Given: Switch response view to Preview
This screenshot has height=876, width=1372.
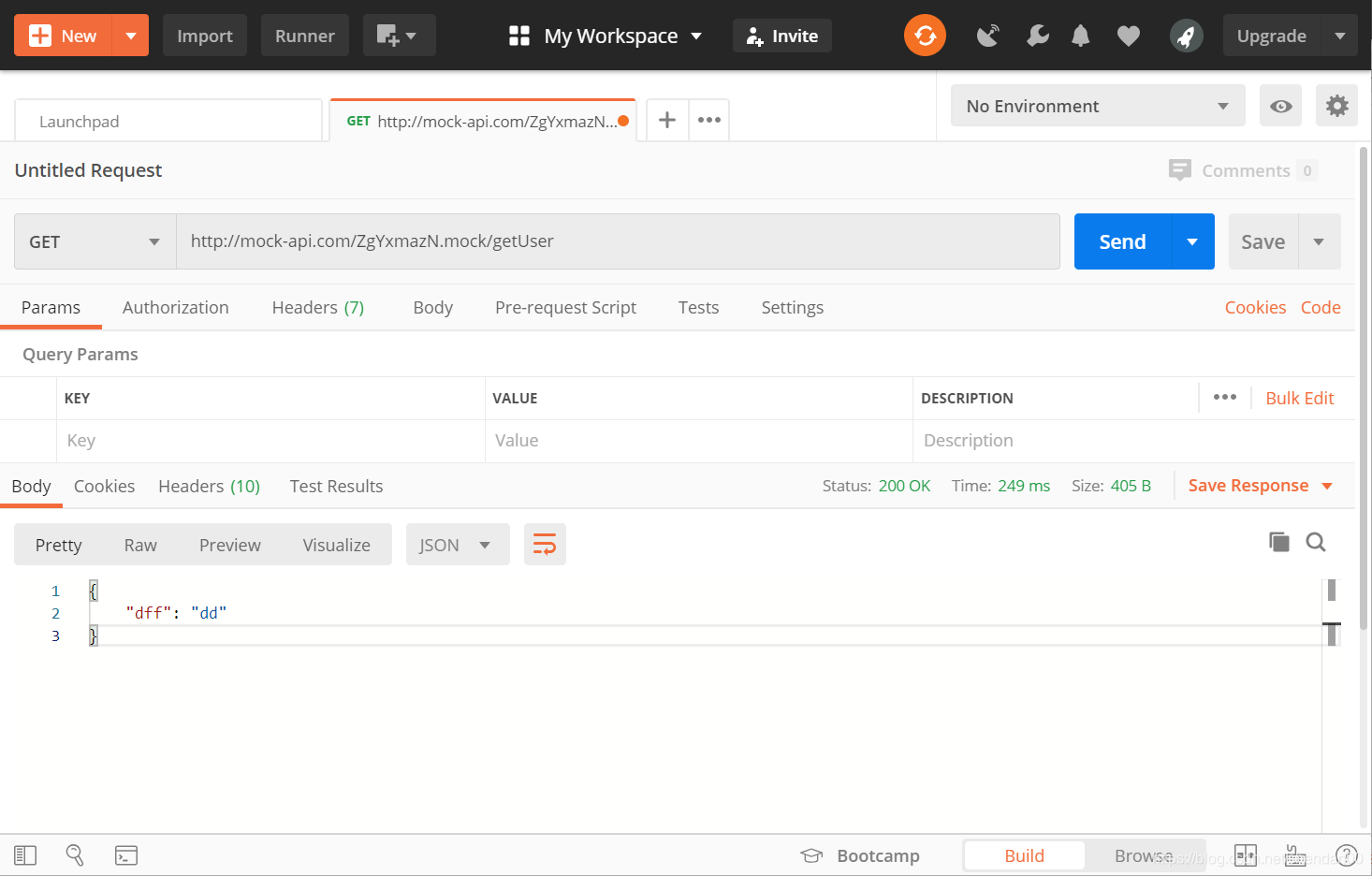Looking at the screenshot, I should tap(230, 545).
